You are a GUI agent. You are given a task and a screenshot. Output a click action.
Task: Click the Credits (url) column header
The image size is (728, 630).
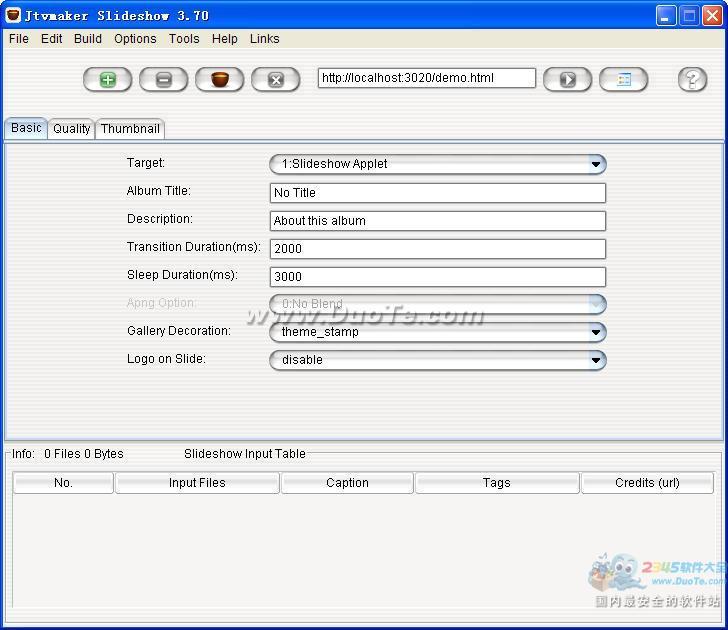point(647,483)
